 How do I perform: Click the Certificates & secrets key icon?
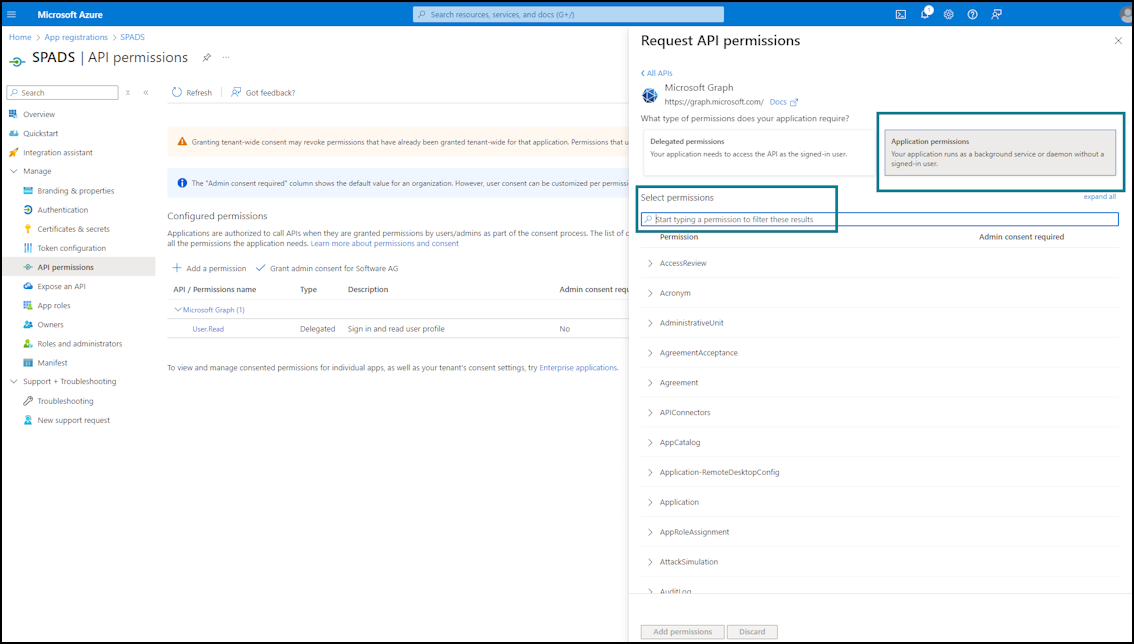pos(27,229)
